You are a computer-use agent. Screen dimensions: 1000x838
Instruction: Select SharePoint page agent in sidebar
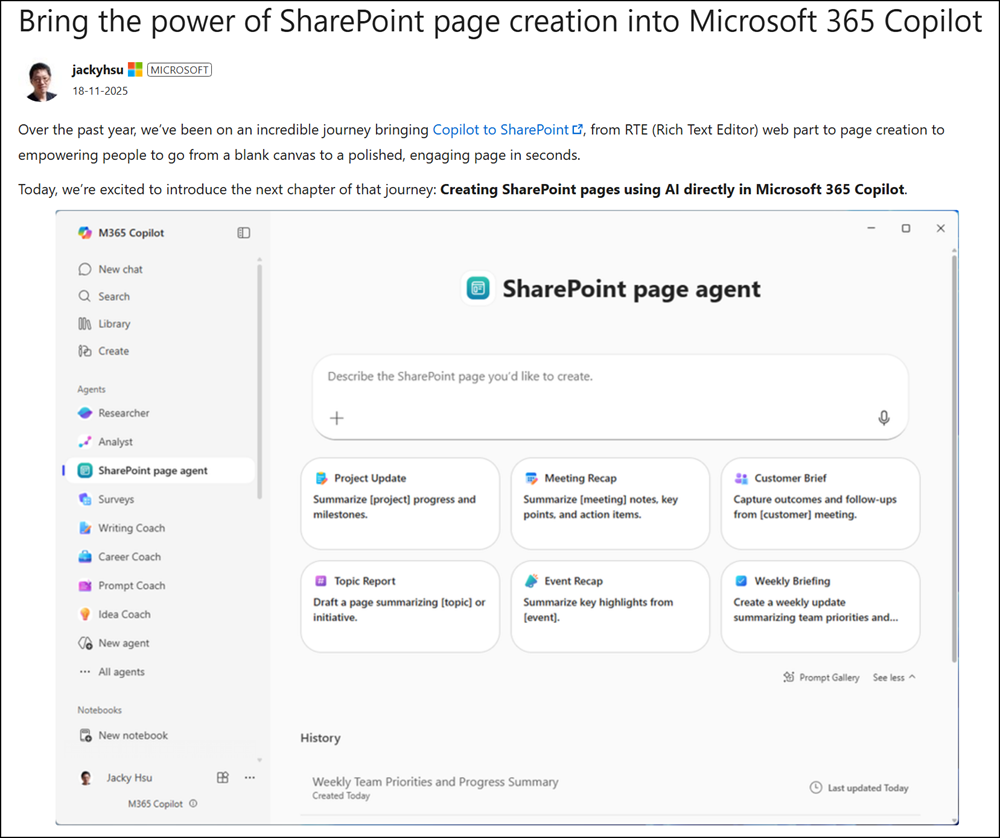click(159, 471)
